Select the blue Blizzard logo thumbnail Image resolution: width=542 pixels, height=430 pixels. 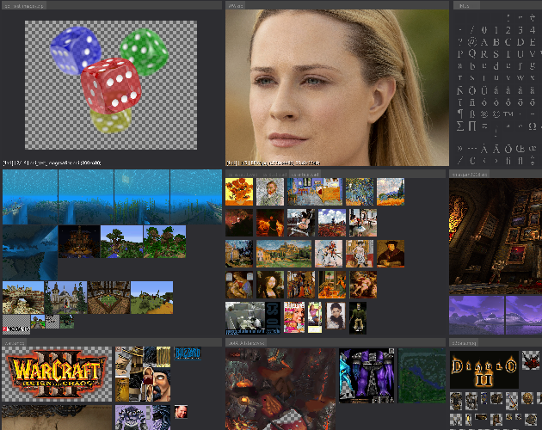(x=188, y=354)
